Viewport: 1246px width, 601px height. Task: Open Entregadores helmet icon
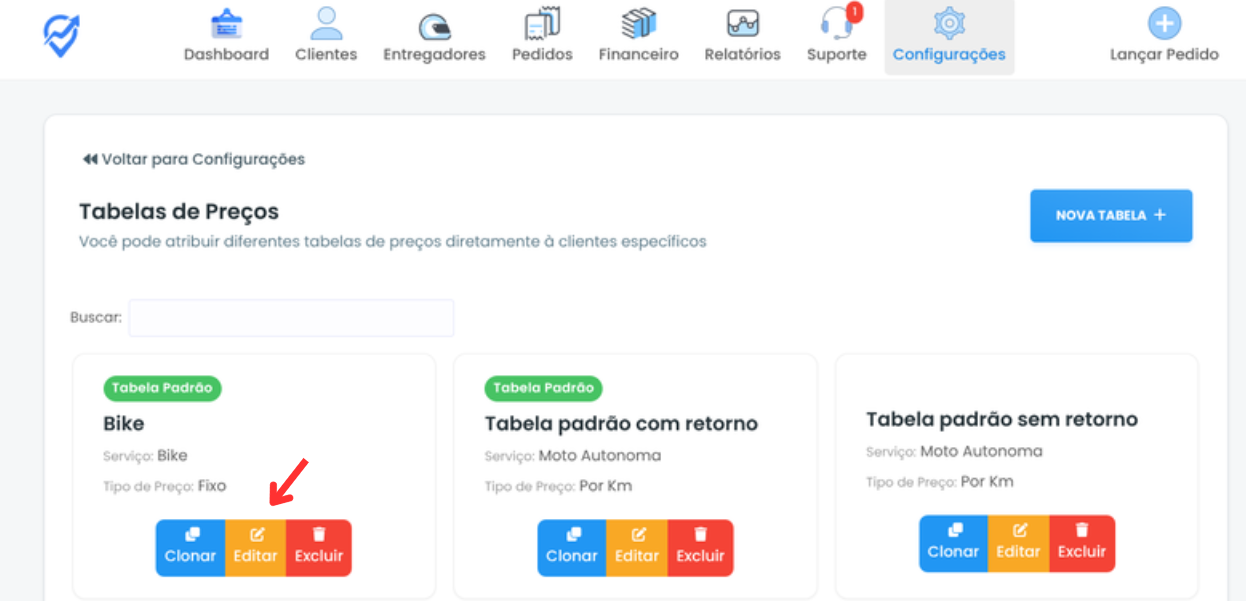pyautogui.click(x=434, y=26)
